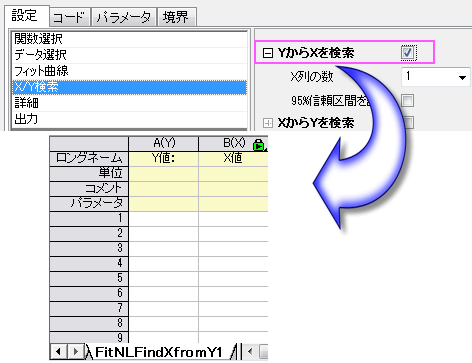This screenshot has width=472, height=363.
Task: Click the horizontal scrollbar thumb
Action: click(x=263, y=351)
